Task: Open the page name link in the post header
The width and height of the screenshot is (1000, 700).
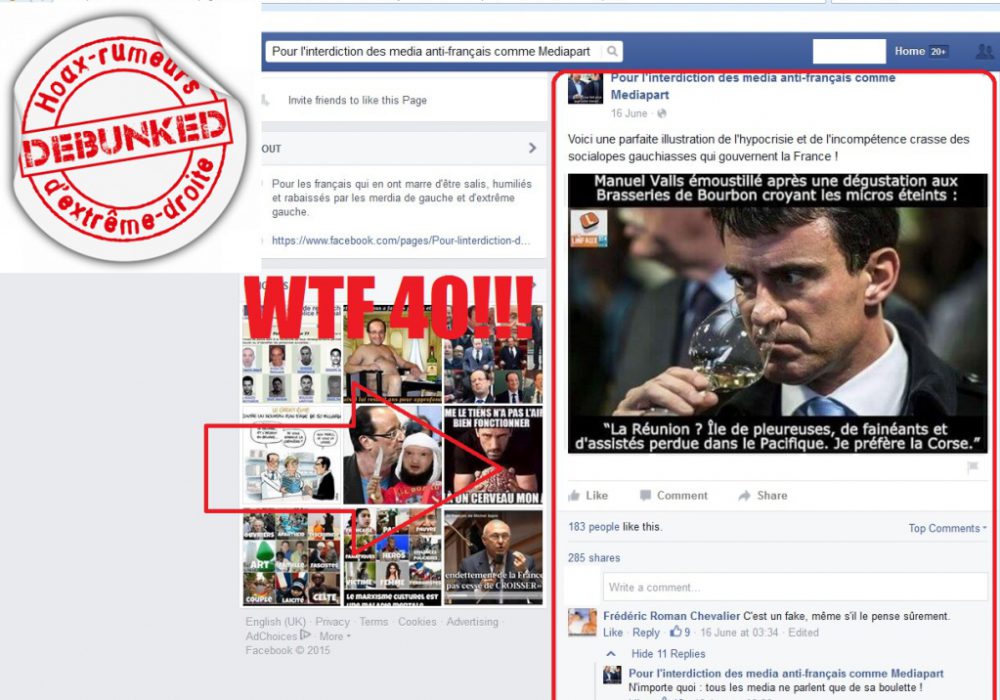Action: [x=753, y=86]
